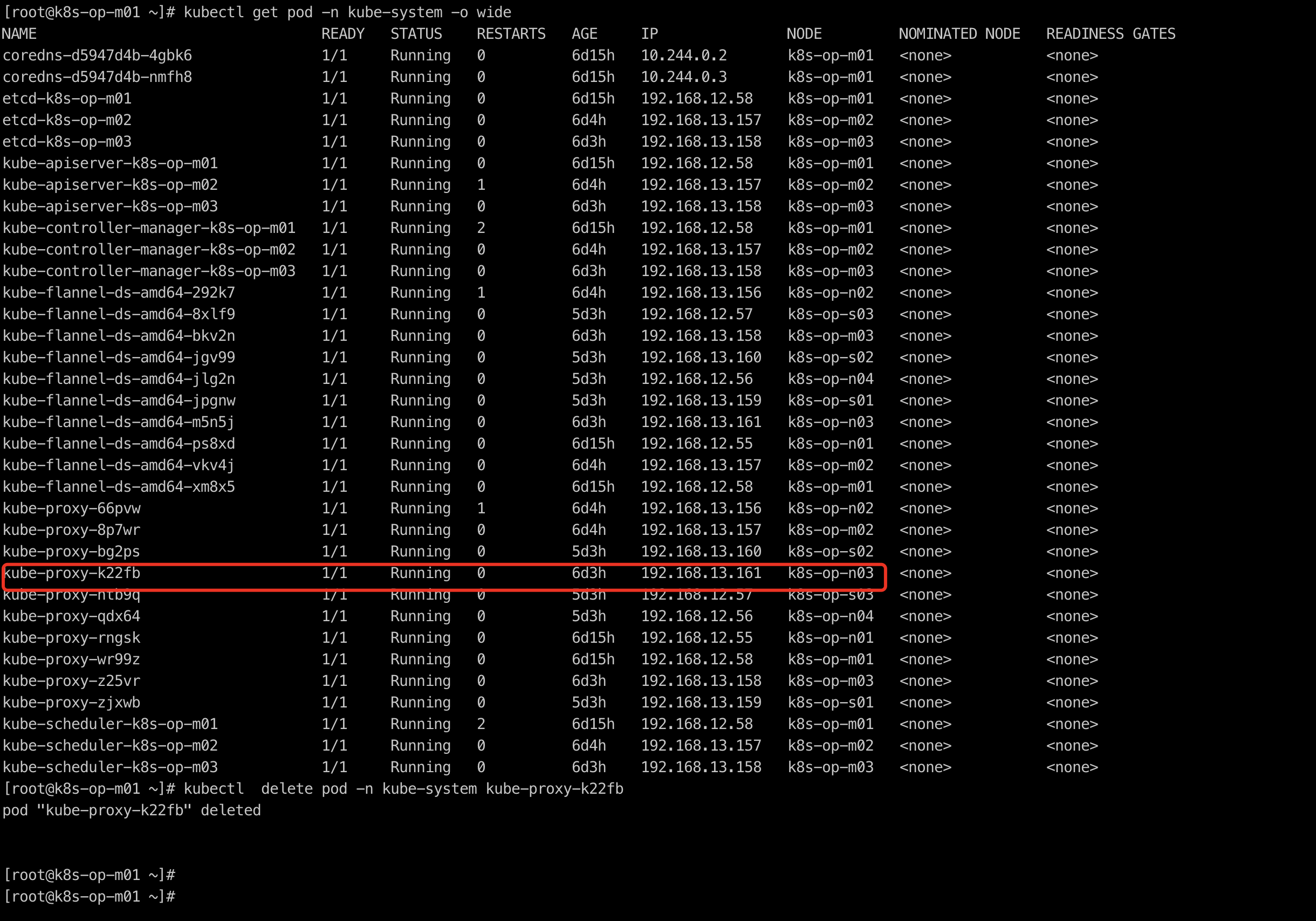1316x921 pixels.
Task: Click the NOMINATED NODE column header
Action: coord(959,35)
